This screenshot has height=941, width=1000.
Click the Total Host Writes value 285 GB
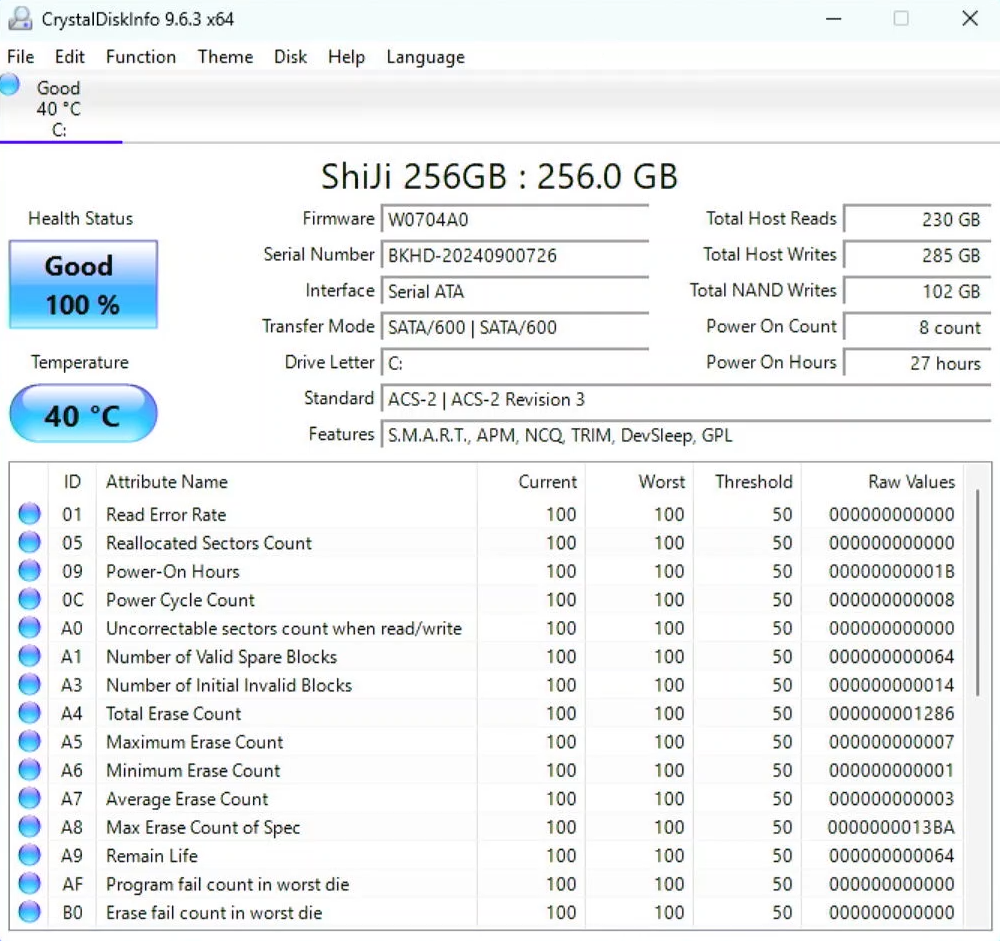[918, 255]
